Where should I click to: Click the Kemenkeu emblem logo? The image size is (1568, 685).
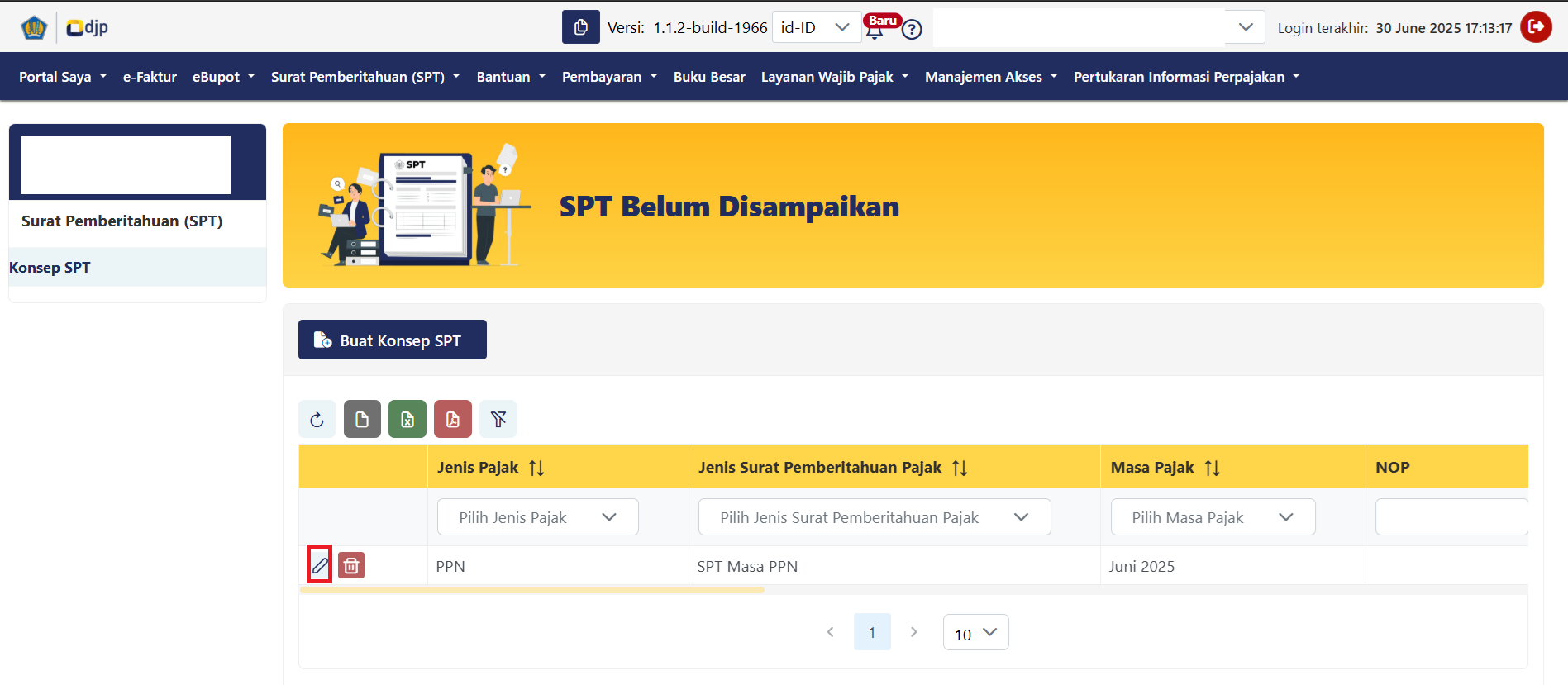point(34,27)
